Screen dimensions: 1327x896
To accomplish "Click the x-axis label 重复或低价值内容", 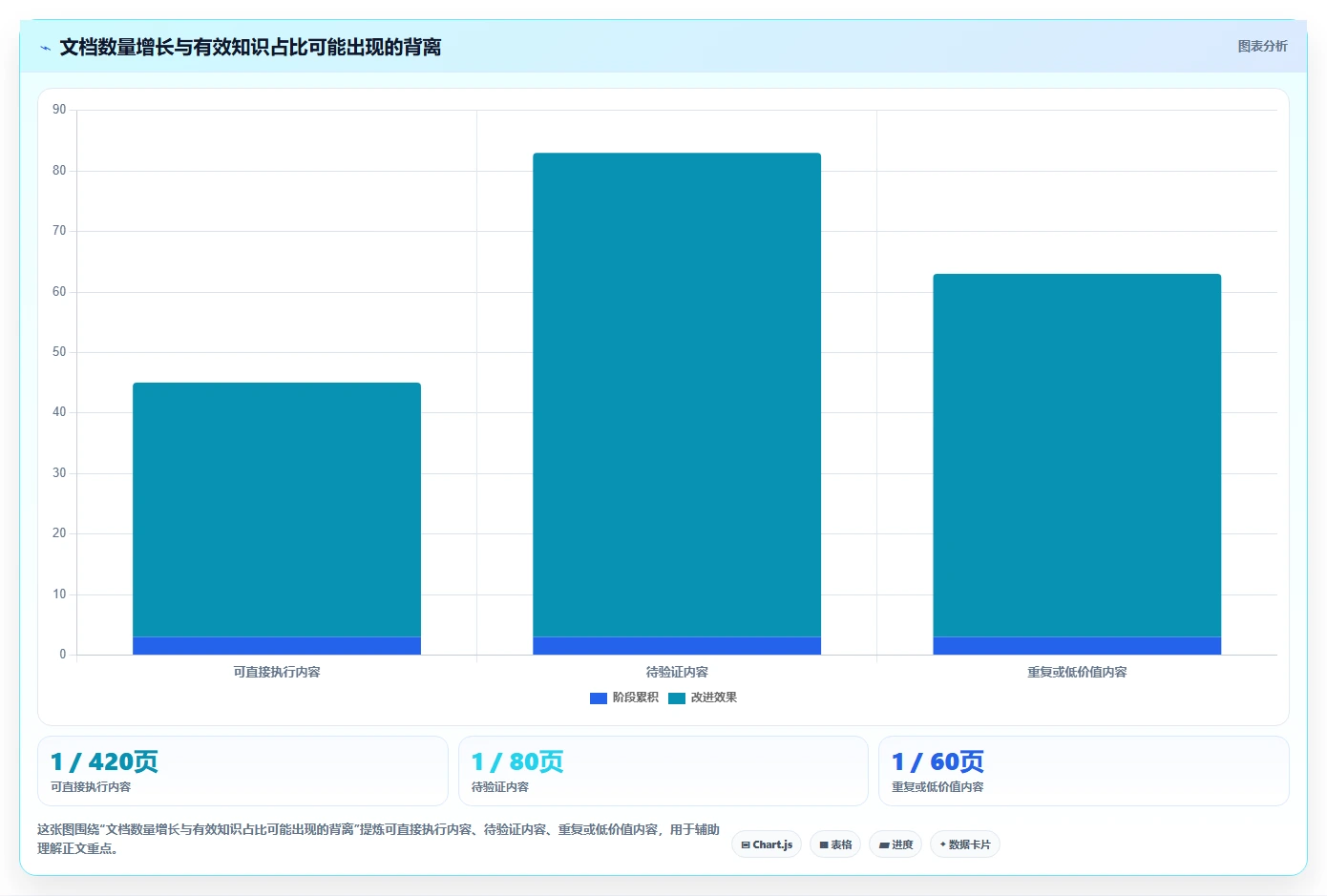I will click(1077, 673).
